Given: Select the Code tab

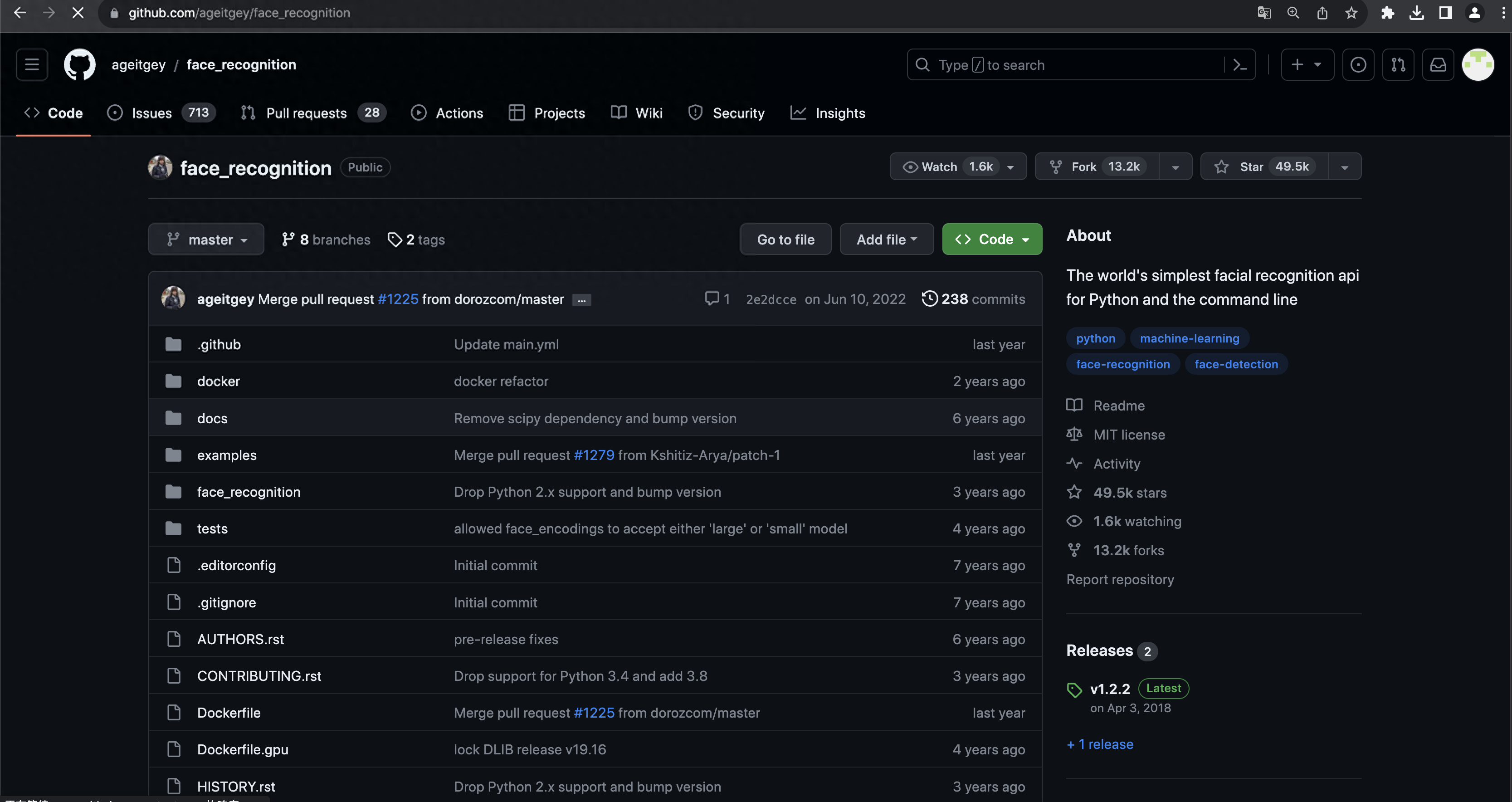Looking at the screenshot, I should 54,113.
